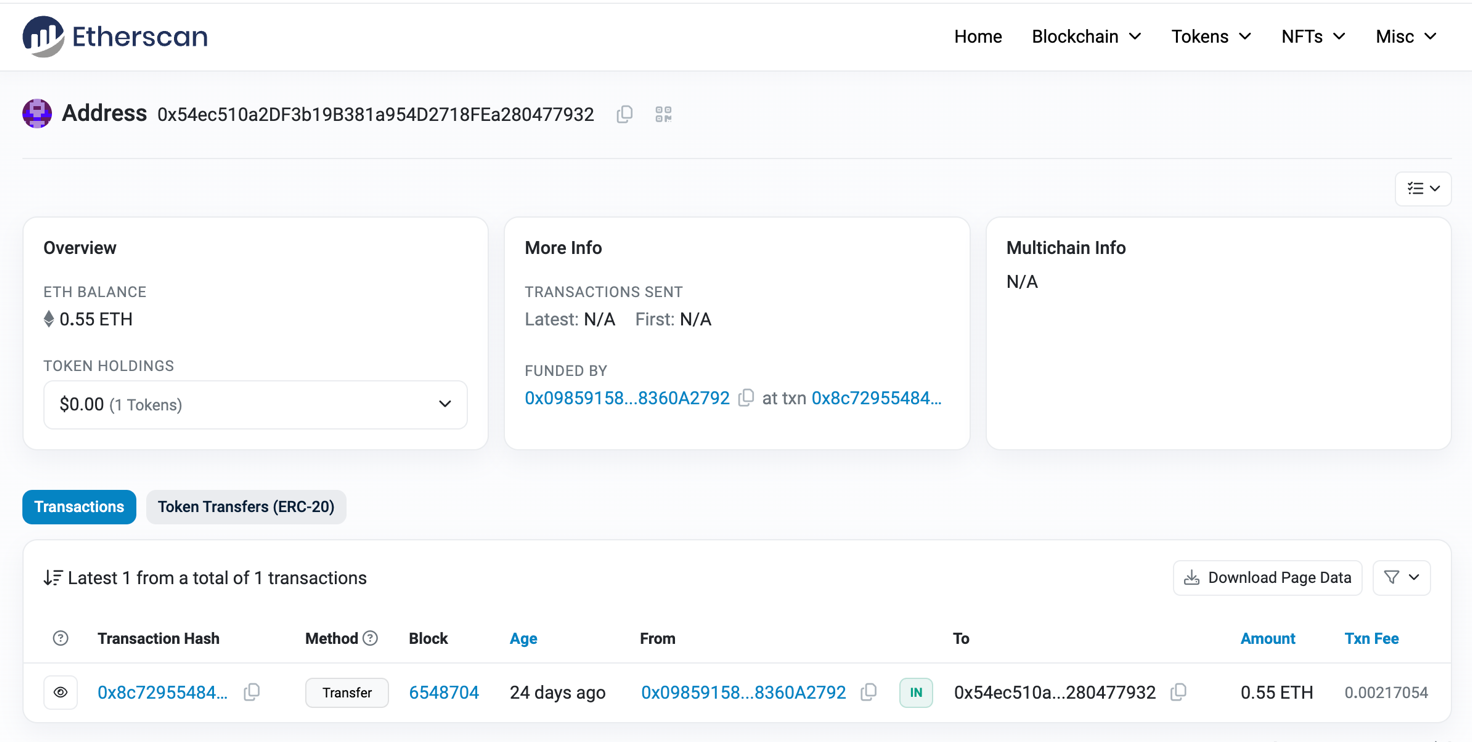Copy the Funded By address
This screenshot has height=742, width=1472.
(746, 398)
